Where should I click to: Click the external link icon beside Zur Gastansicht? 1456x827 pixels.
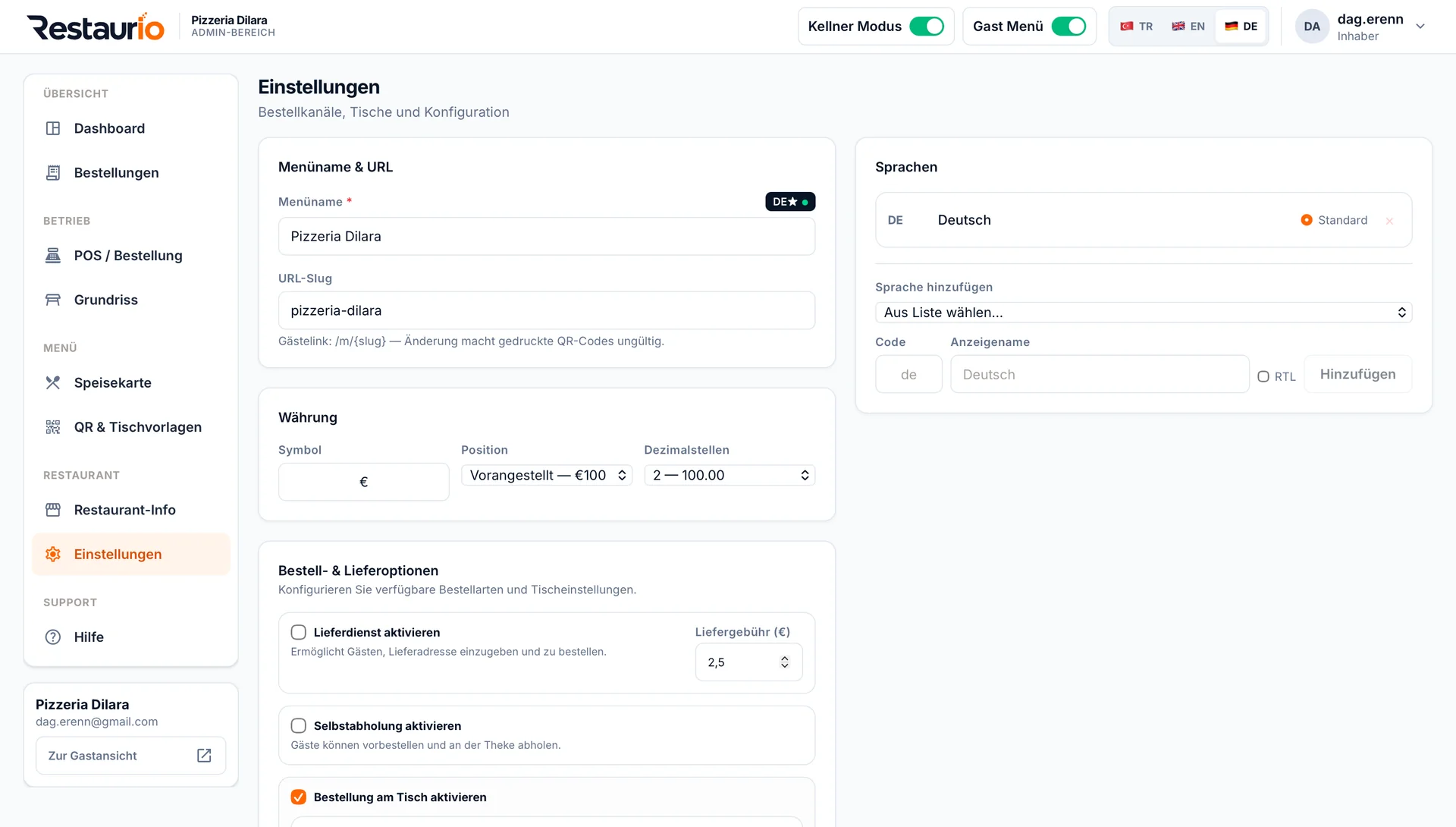(204, 756)
